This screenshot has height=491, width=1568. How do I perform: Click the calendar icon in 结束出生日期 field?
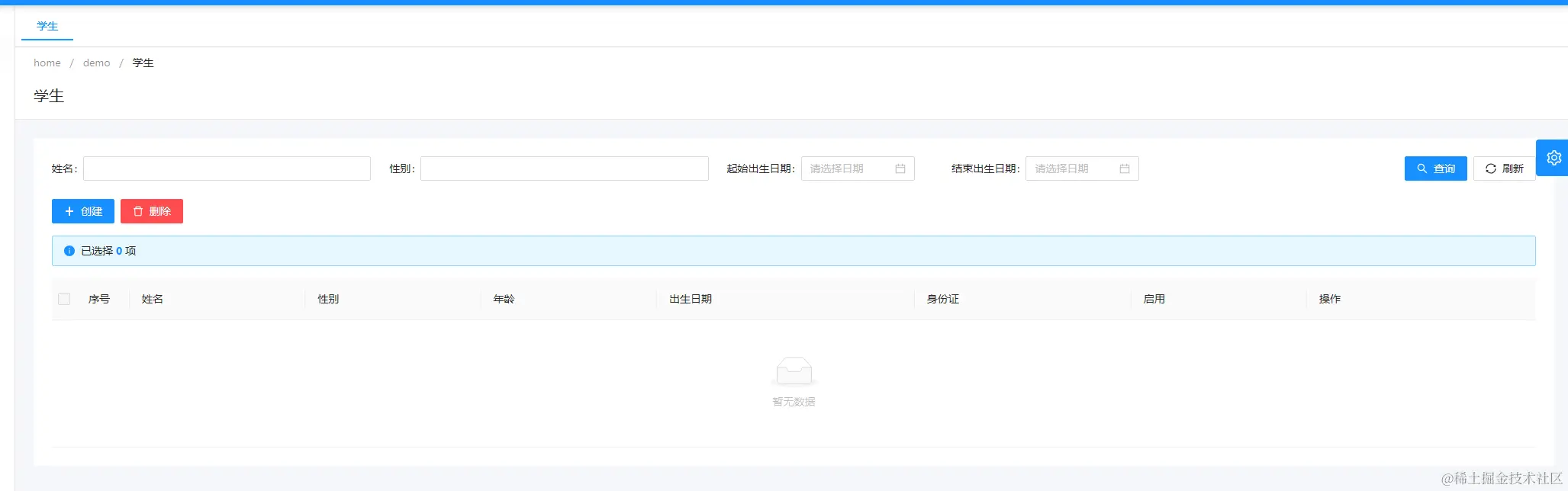[1125, 168]
